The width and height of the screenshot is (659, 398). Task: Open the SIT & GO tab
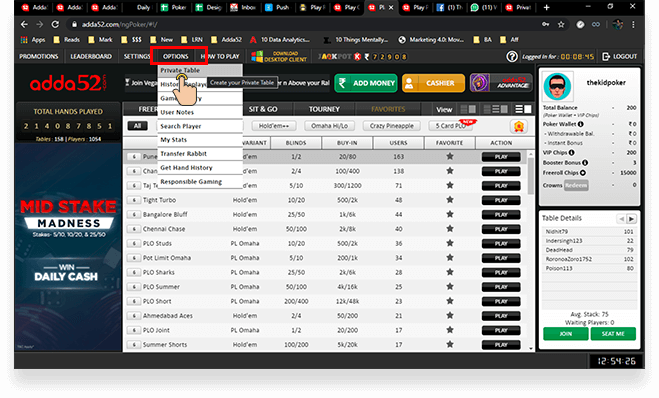[263, 109]
